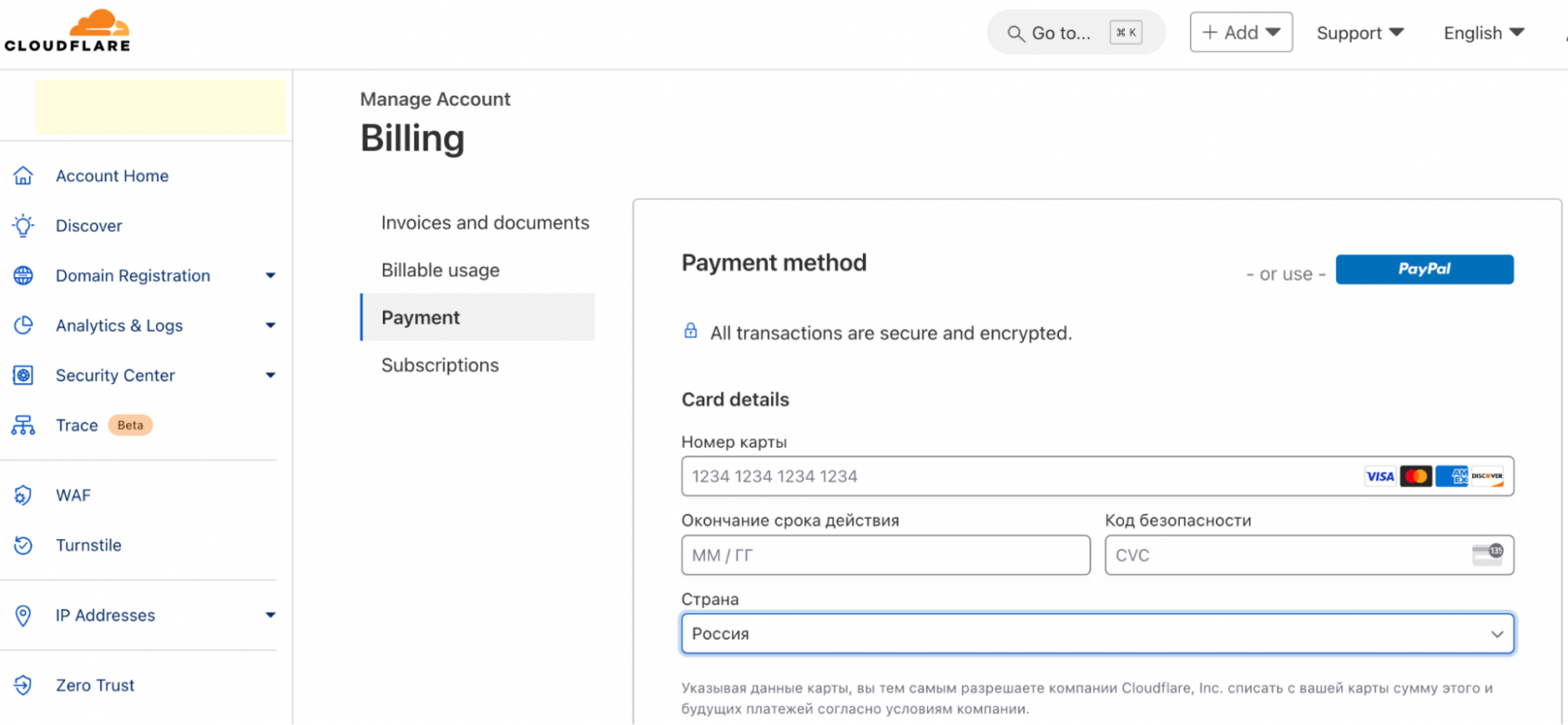1568x725 pixels.
Task: Click the Zero Trust icon
Action: 23,685
